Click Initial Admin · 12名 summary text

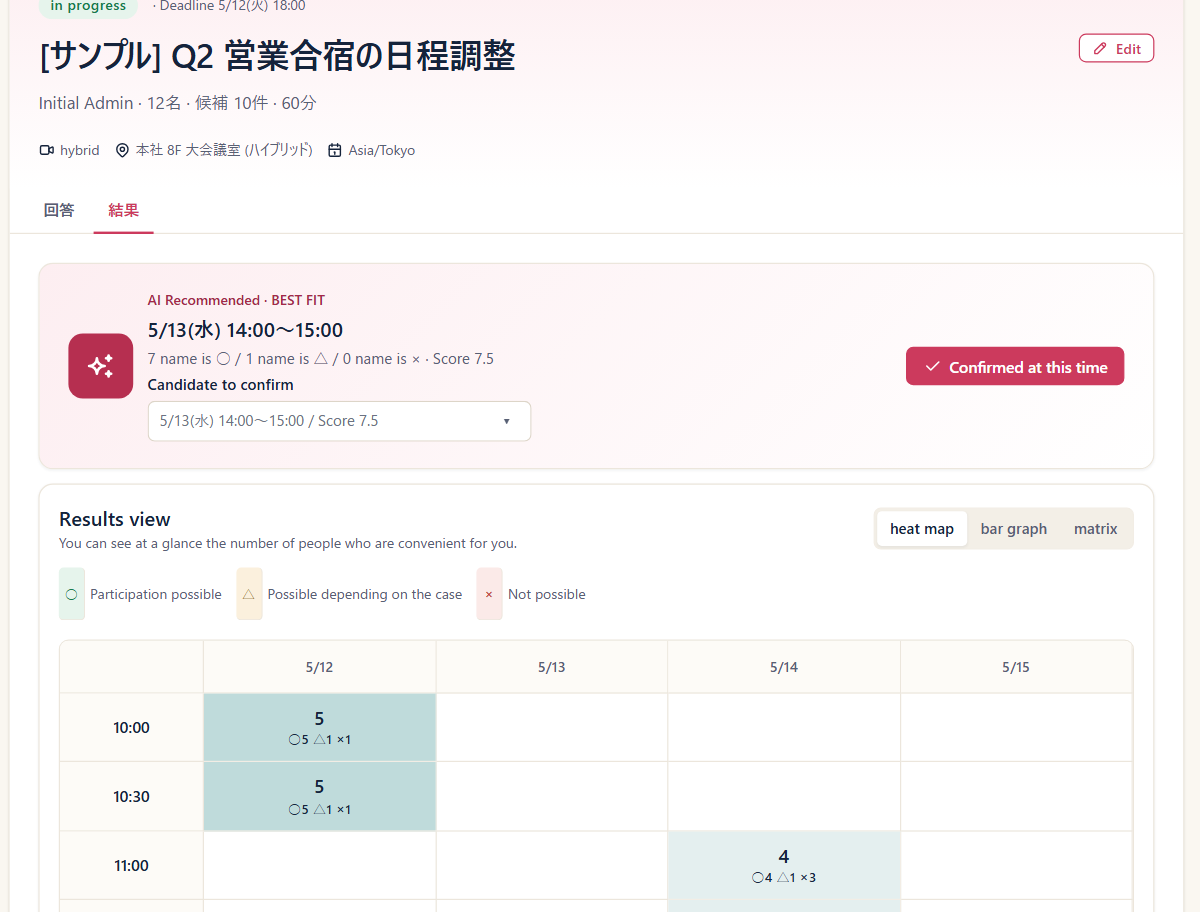(178, 103)
